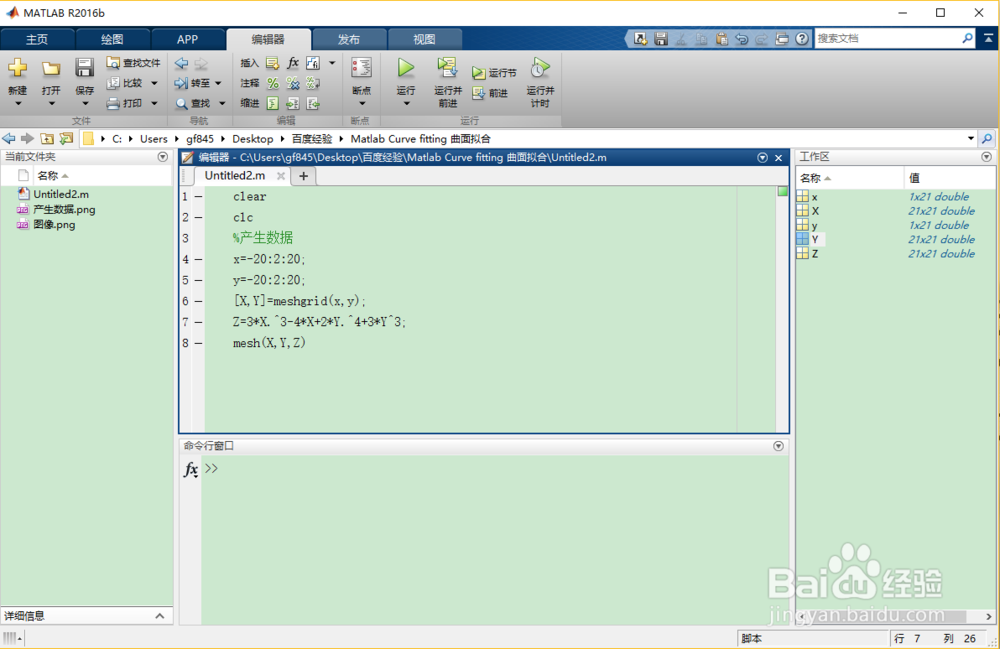1000x649 pixels.
Task: Click the green percent comment icon
Action: (x=272, y=83)
